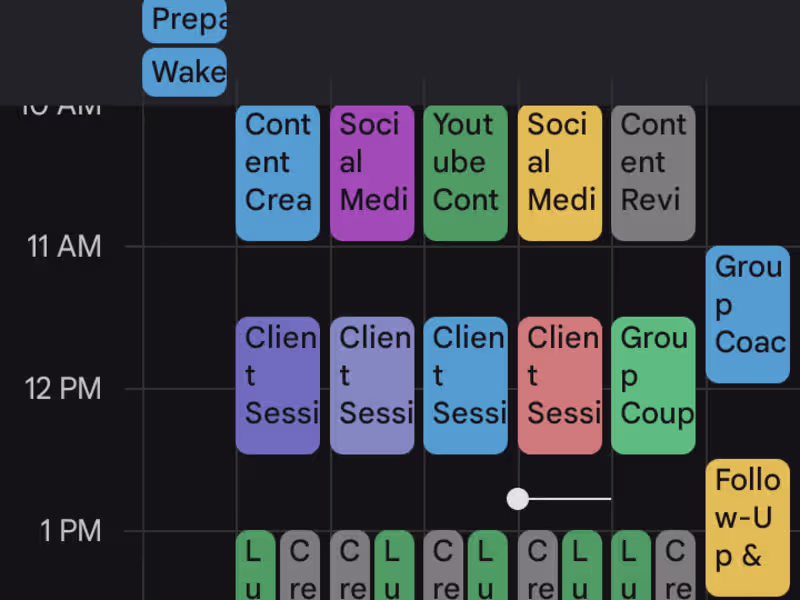Image resolution: width=800 pixels, height=600 pixels.
Task: Select the blue Content Crea event
Action: point(278,172)
